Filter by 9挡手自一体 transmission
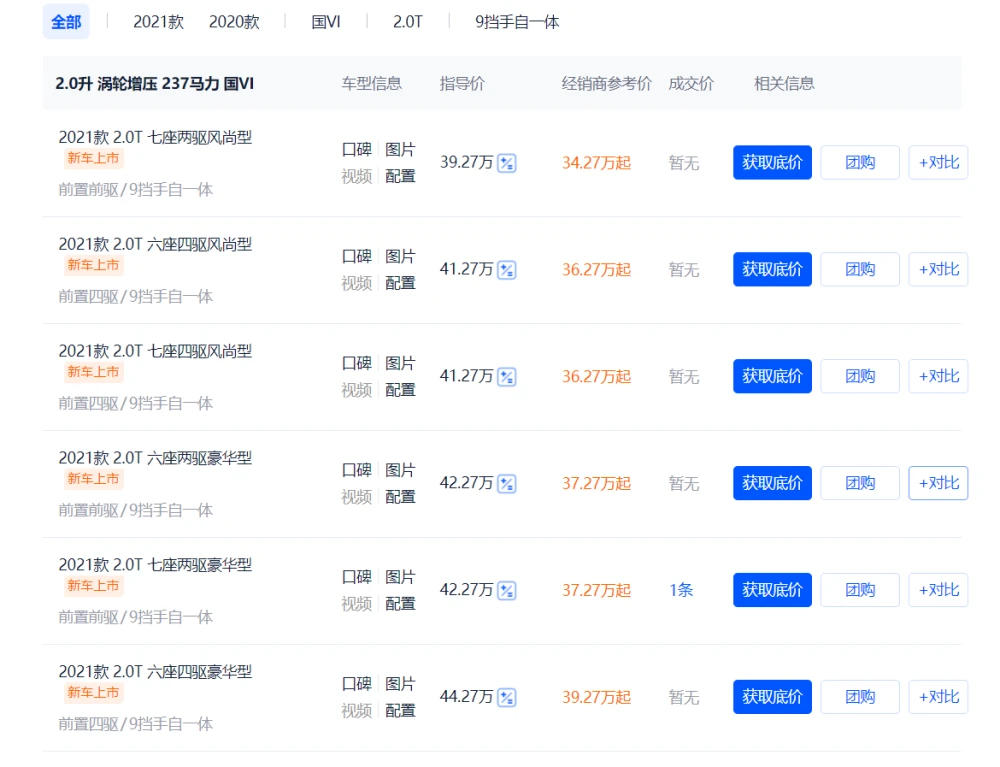Screen dimensions: 1000x767 click(x=517, y=22)
